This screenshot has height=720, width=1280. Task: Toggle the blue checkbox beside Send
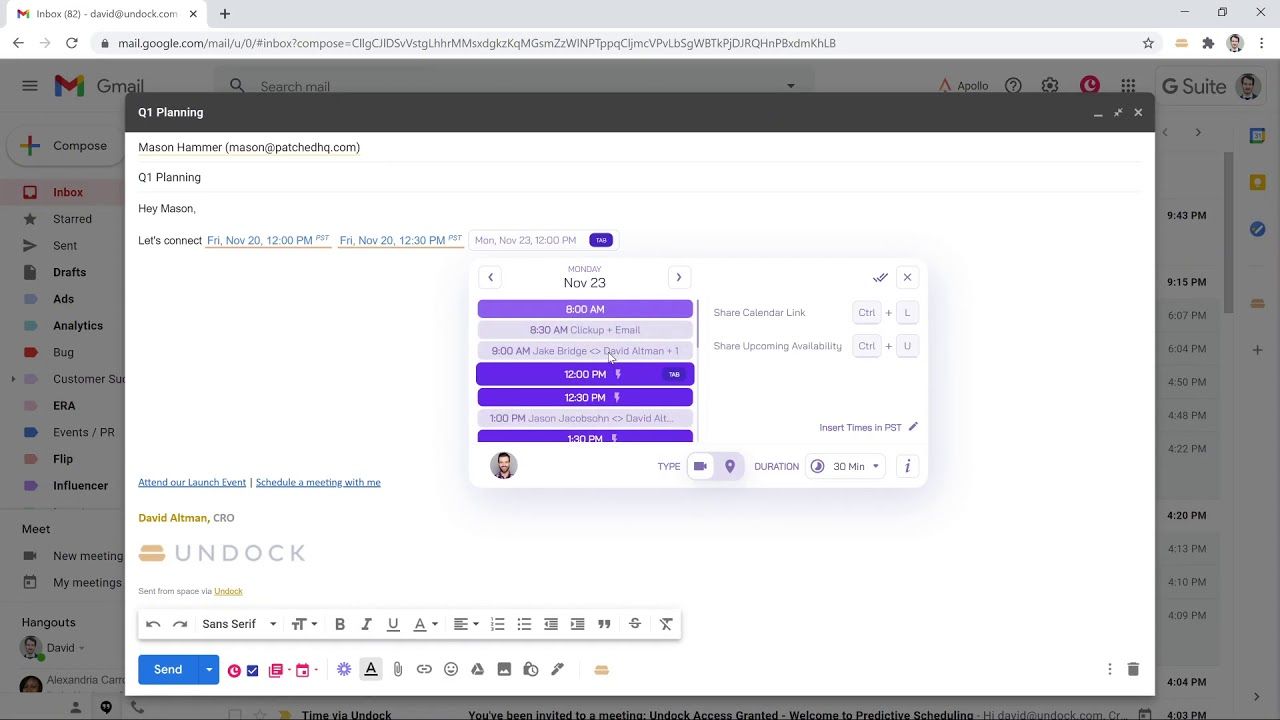[252, 671]
